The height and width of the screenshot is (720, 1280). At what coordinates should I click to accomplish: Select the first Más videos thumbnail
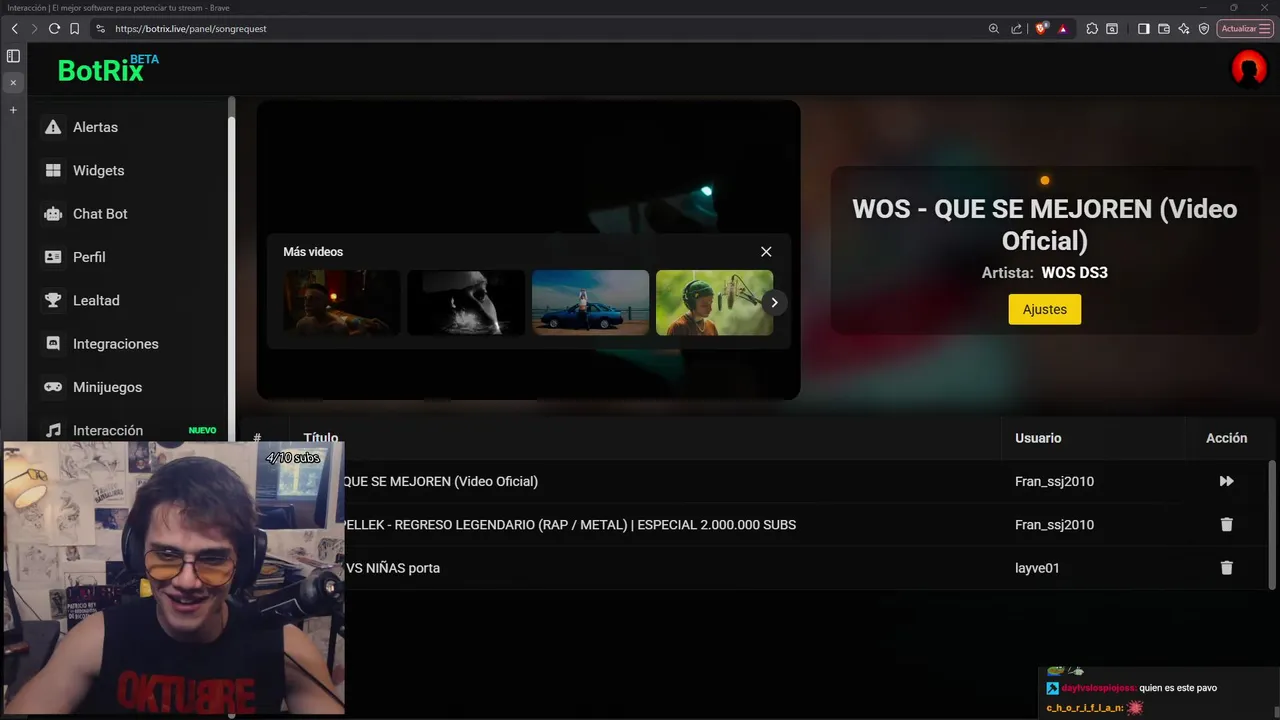(x=341, y=302)
